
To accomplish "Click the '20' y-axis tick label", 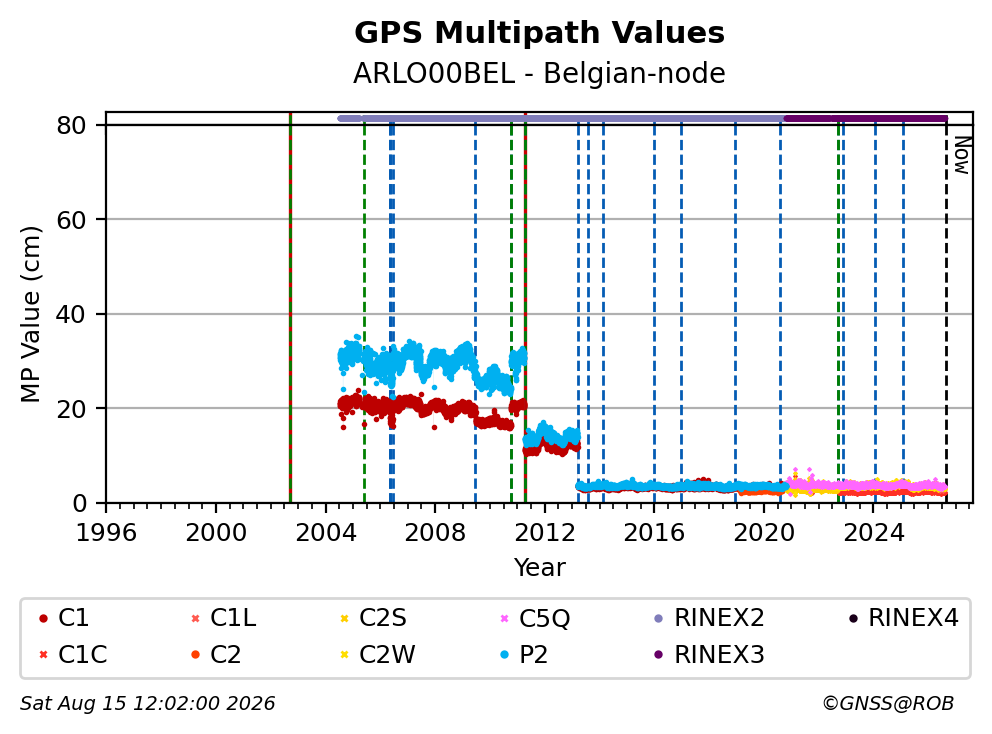I will (x=71, y=409).
